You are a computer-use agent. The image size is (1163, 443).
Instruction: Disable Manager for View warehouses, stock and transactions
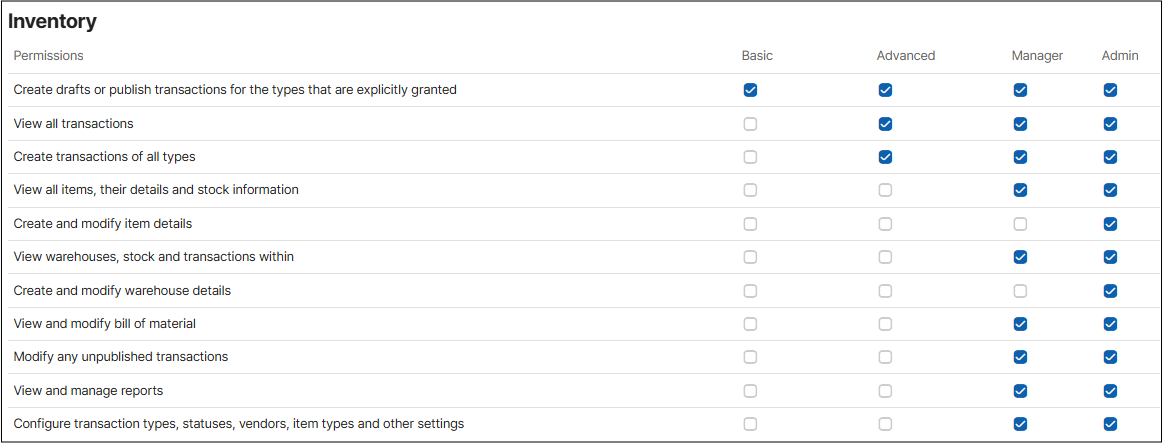click(1020, 257)
